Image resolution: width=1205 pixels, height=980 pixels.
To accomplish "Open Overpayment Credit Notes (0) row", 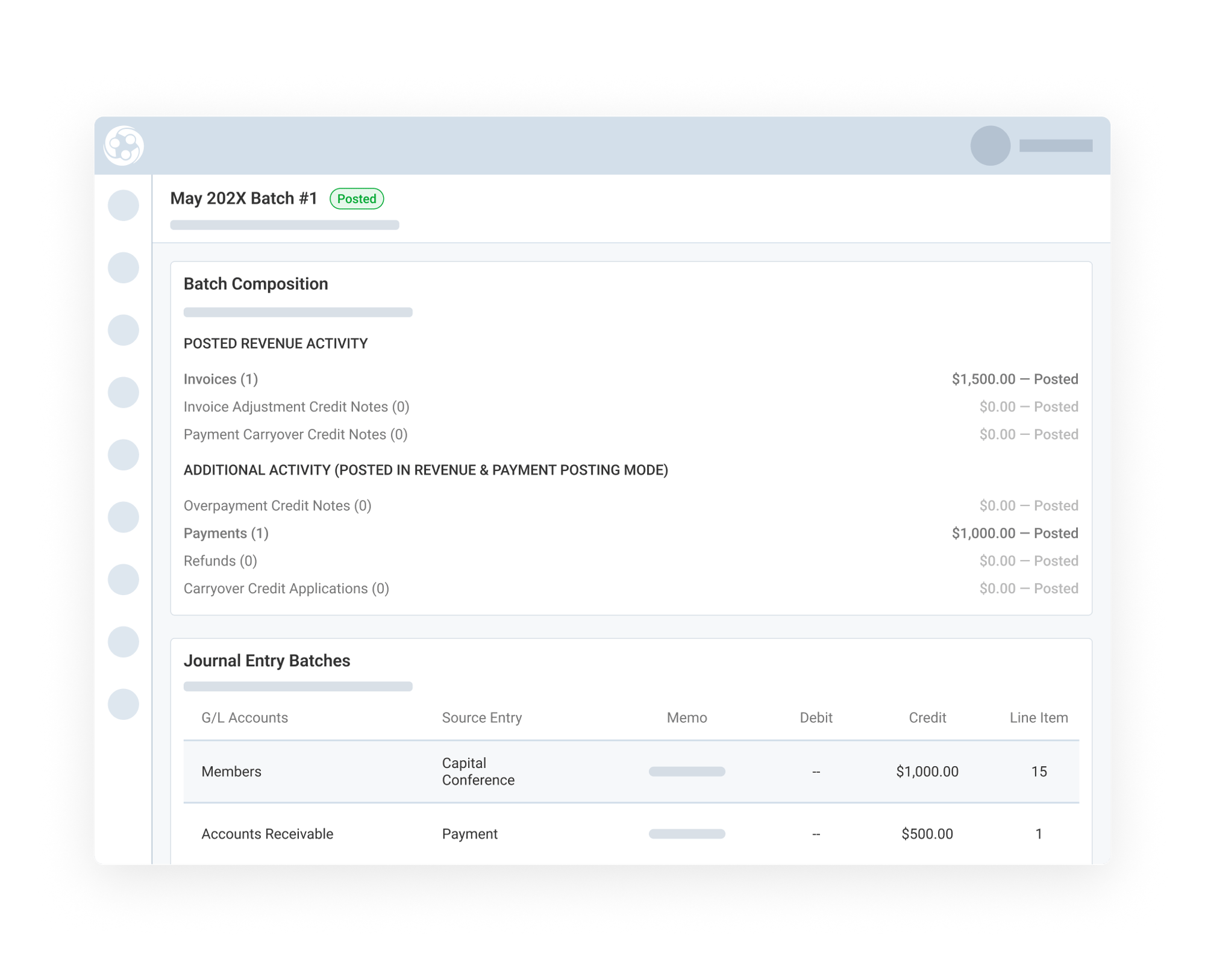I will coord(631,505).
